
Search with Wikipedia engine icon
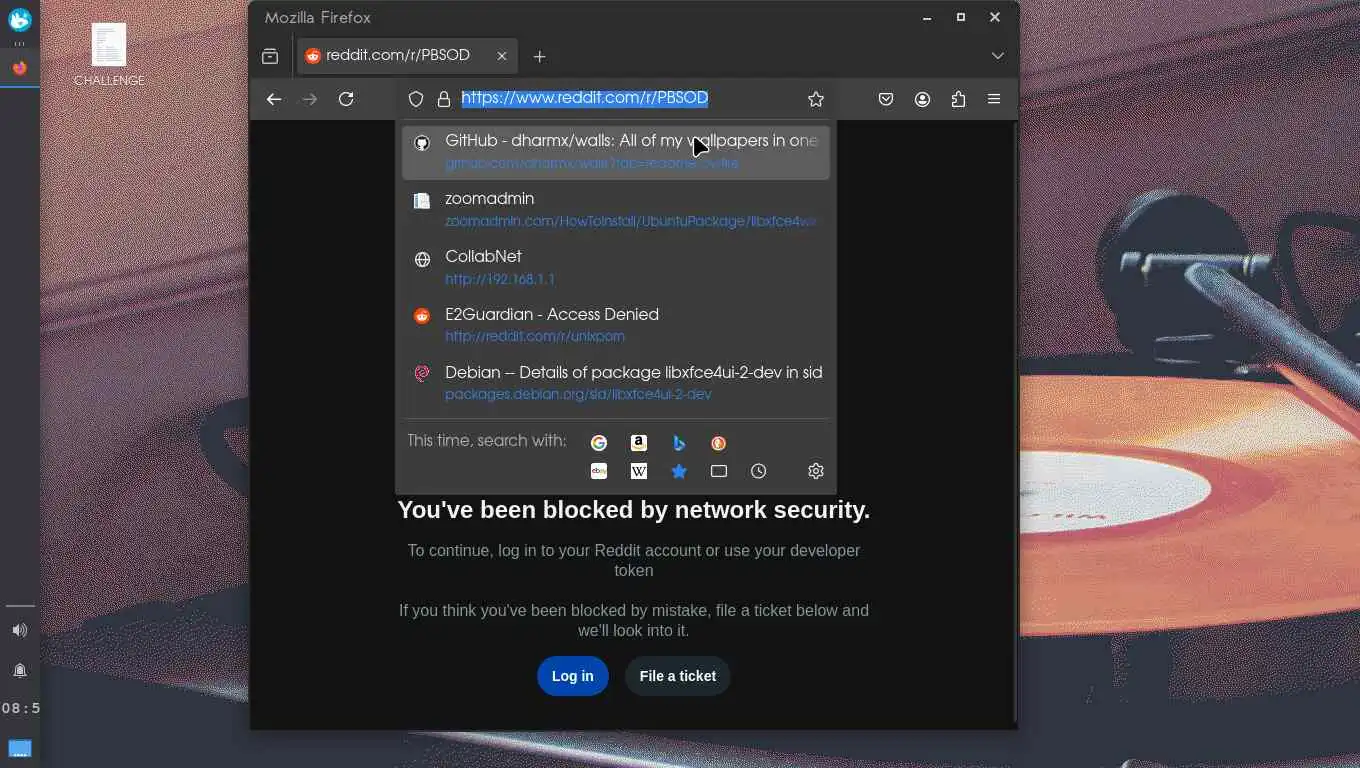(639, 471)
